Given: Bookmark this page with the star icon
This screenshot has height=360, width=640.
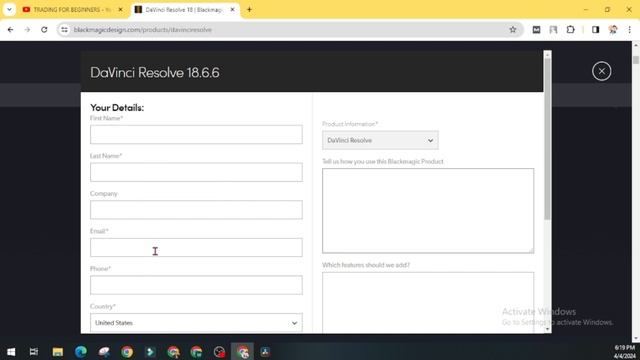Looking at the screenshot, I should tap(513, 29).
